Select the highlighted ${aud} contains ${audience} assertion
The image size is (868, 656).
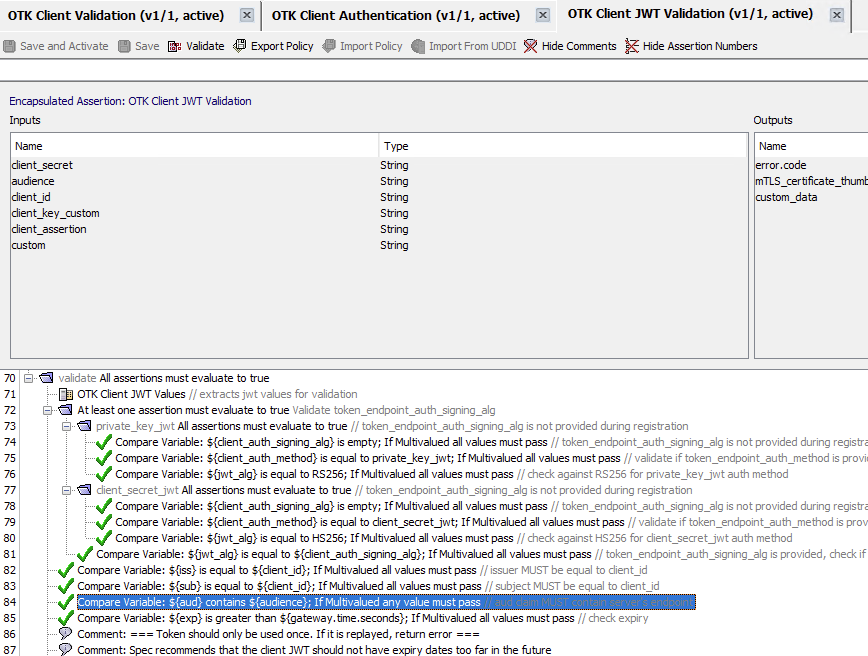386,602
